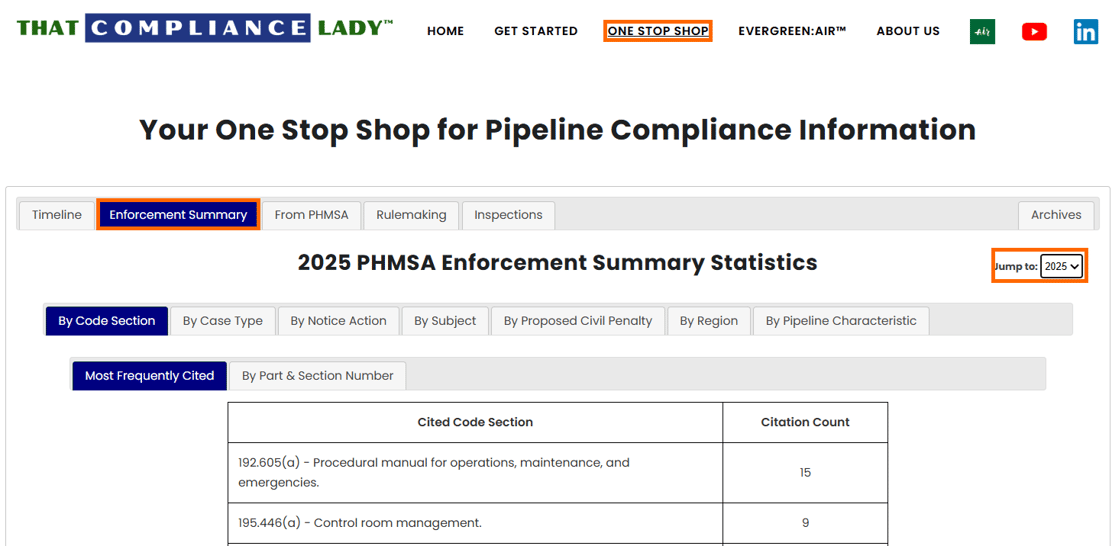This screenshot has height=546, width=1112.
Task: Show statistics By Proposed Civil Penalty
Action: coord(577,321)
